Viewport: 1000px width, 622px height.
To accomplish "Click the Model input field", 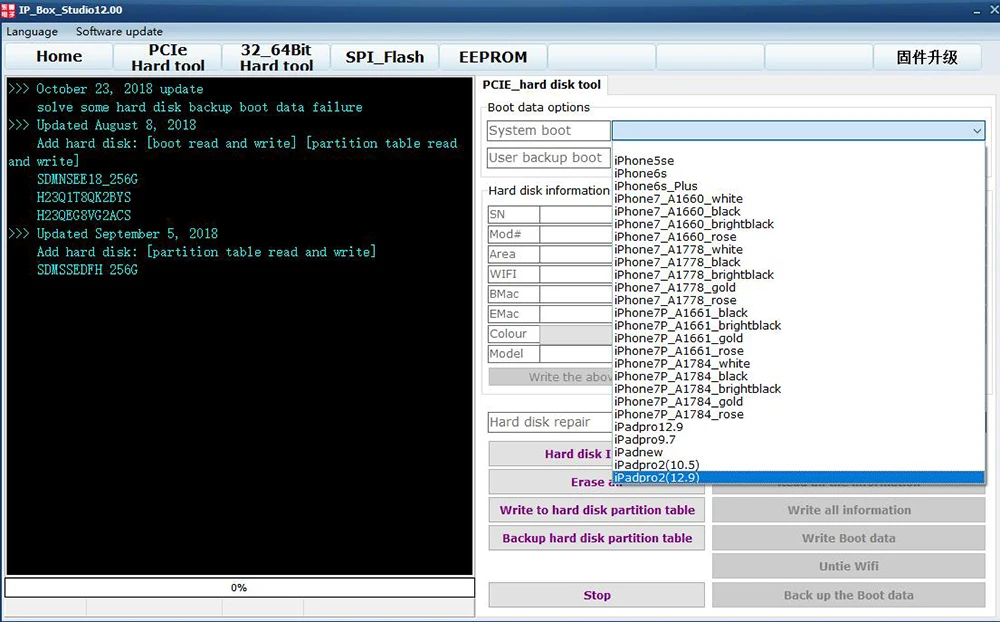I will coord(576,353).
